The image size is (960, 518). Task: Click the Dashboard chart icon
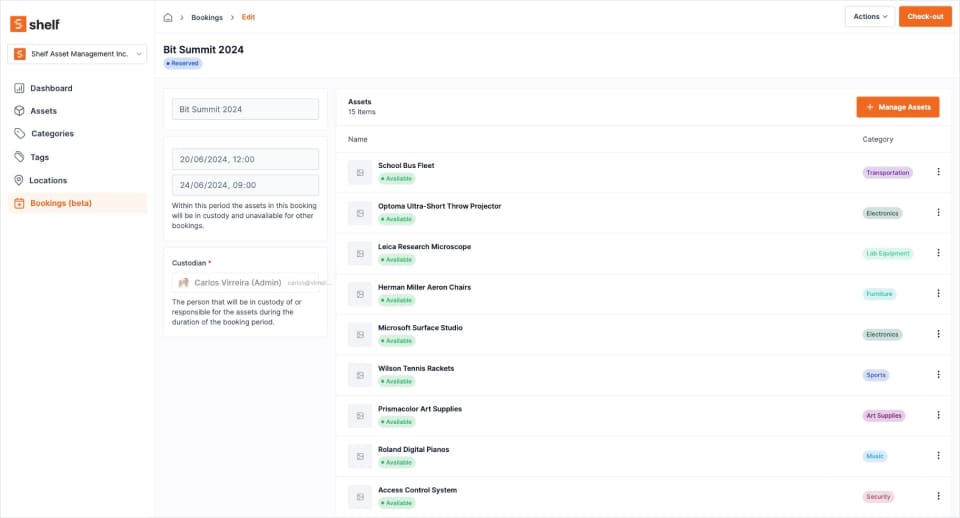(19, 88)
